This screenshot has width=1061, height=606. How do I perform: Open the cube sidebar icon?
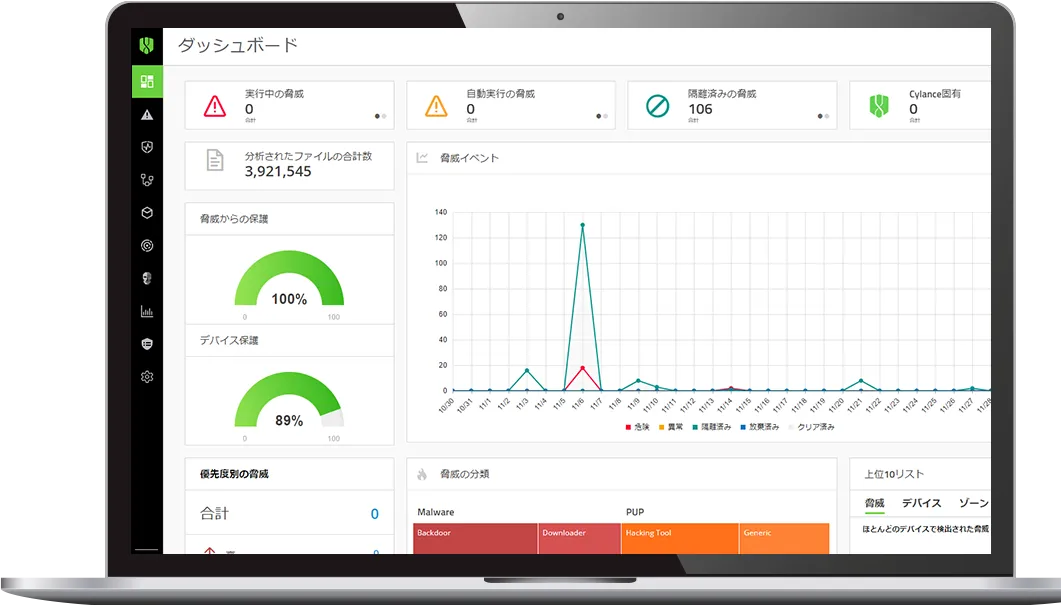tap(147, 213)
